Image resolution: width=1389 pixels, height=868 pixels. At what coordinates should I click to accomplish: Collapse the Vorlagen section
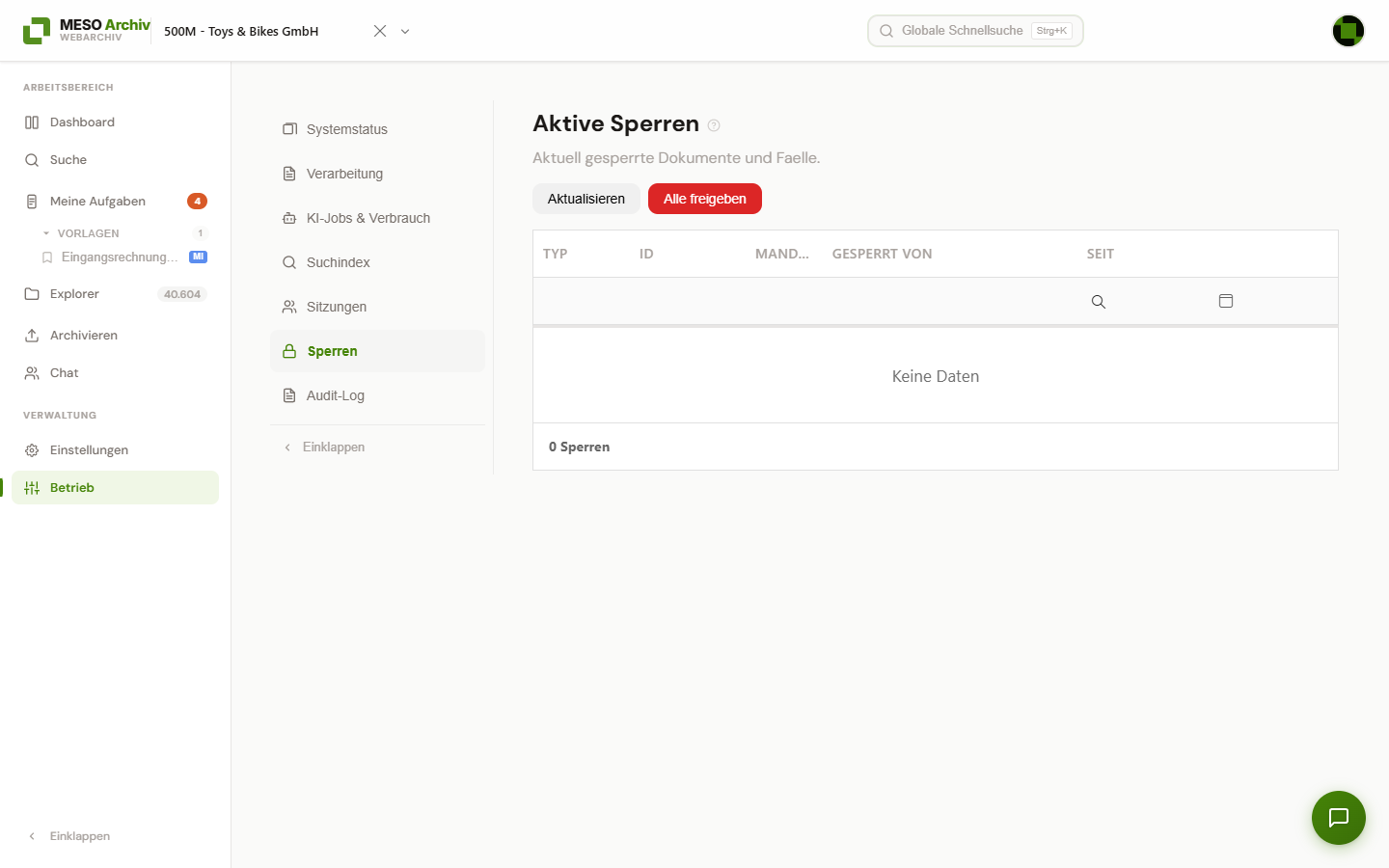[x=46, y=233]
